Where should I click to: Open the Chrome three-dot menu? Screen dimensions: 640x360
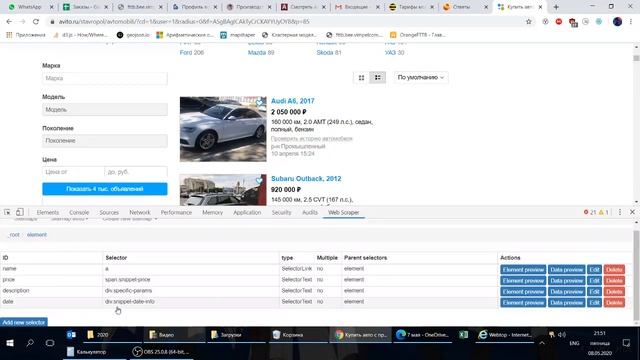[631, 22]
